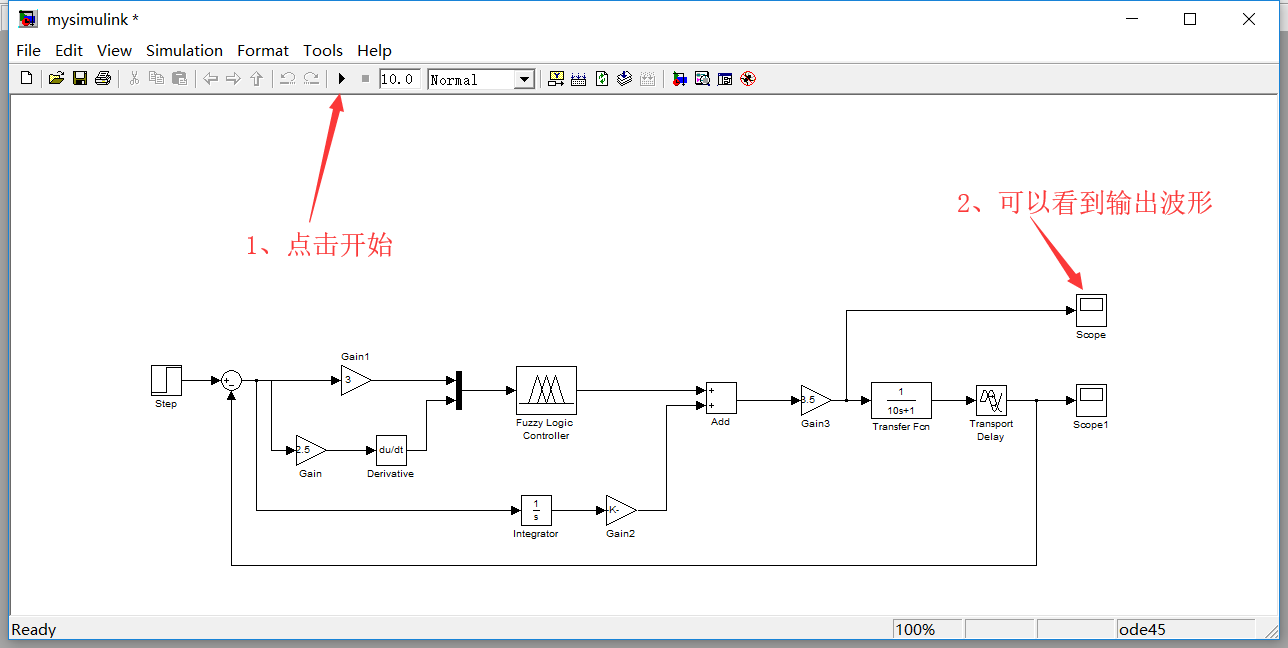The width and height of the screenshot is (1288, 648).
Task: Select the Gain1 triangle block
Action: 356,380
